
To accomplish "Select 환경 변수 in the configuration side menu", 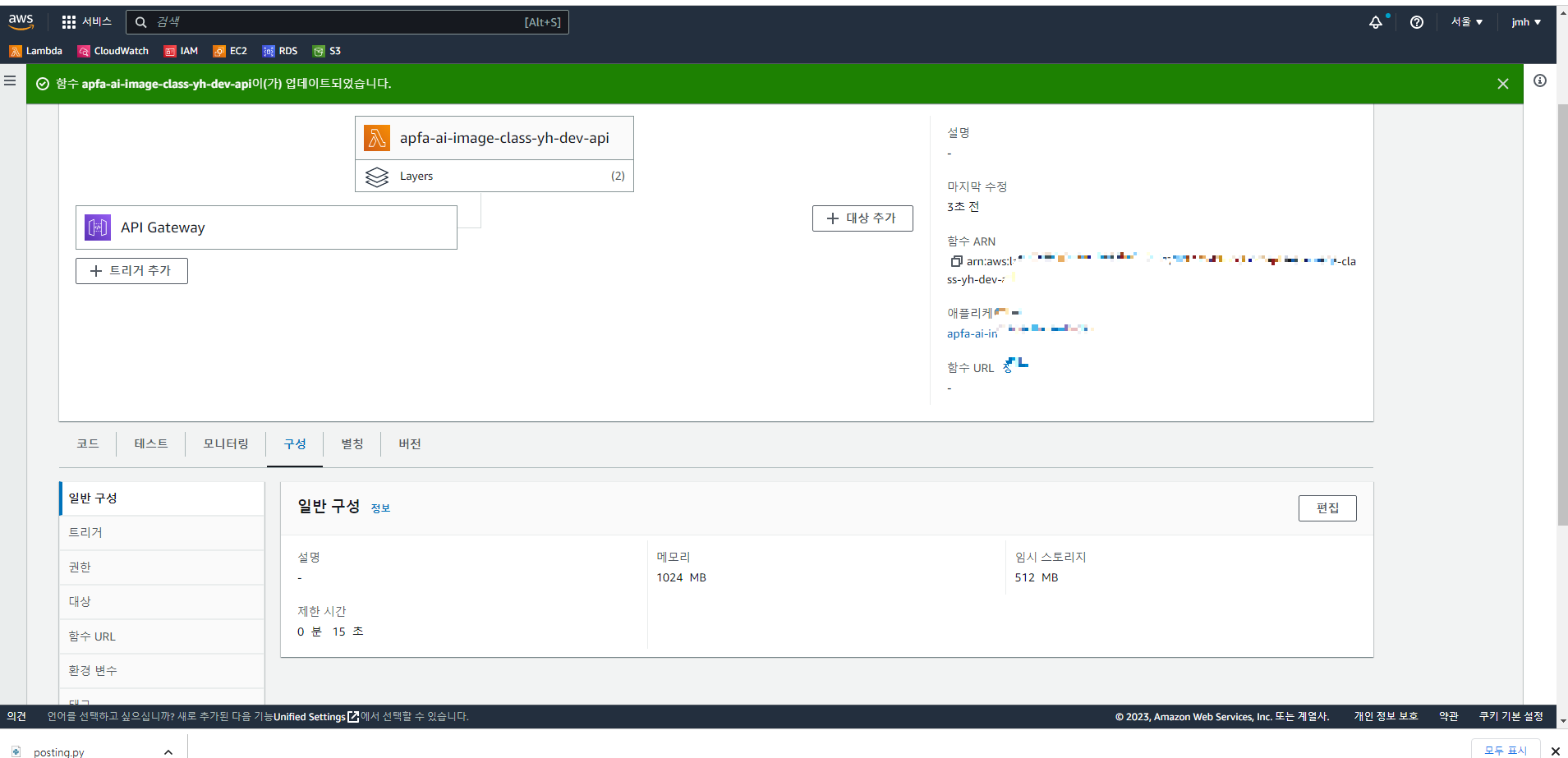I will coord(163,671).
